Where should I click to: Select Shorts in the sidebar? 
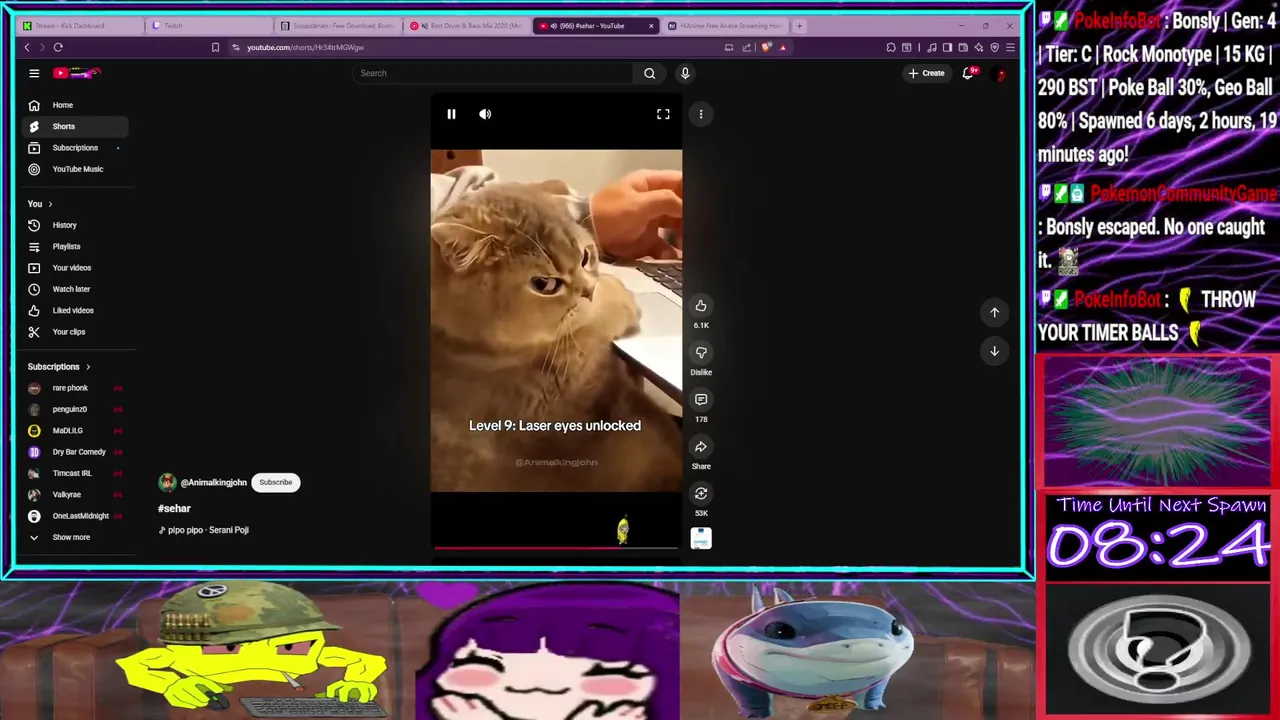[74, 126]
